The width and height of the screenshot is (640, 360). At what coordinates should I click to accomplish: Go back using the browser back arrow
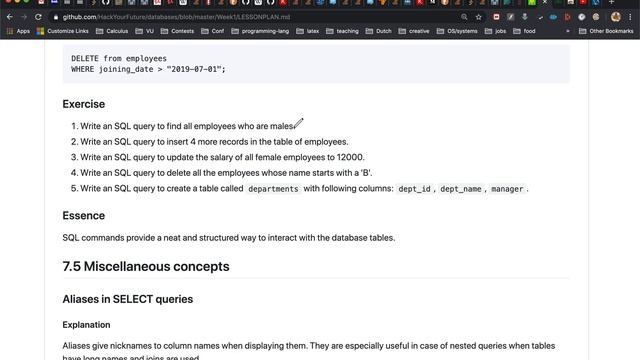click(x=9, y=17)
